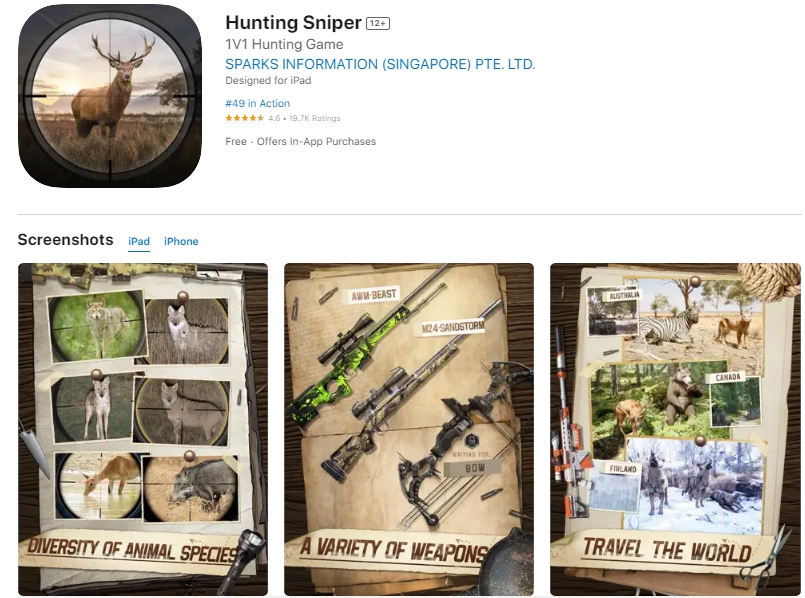Click the M24-SANDSTORM label

click(x=453, y=327)
